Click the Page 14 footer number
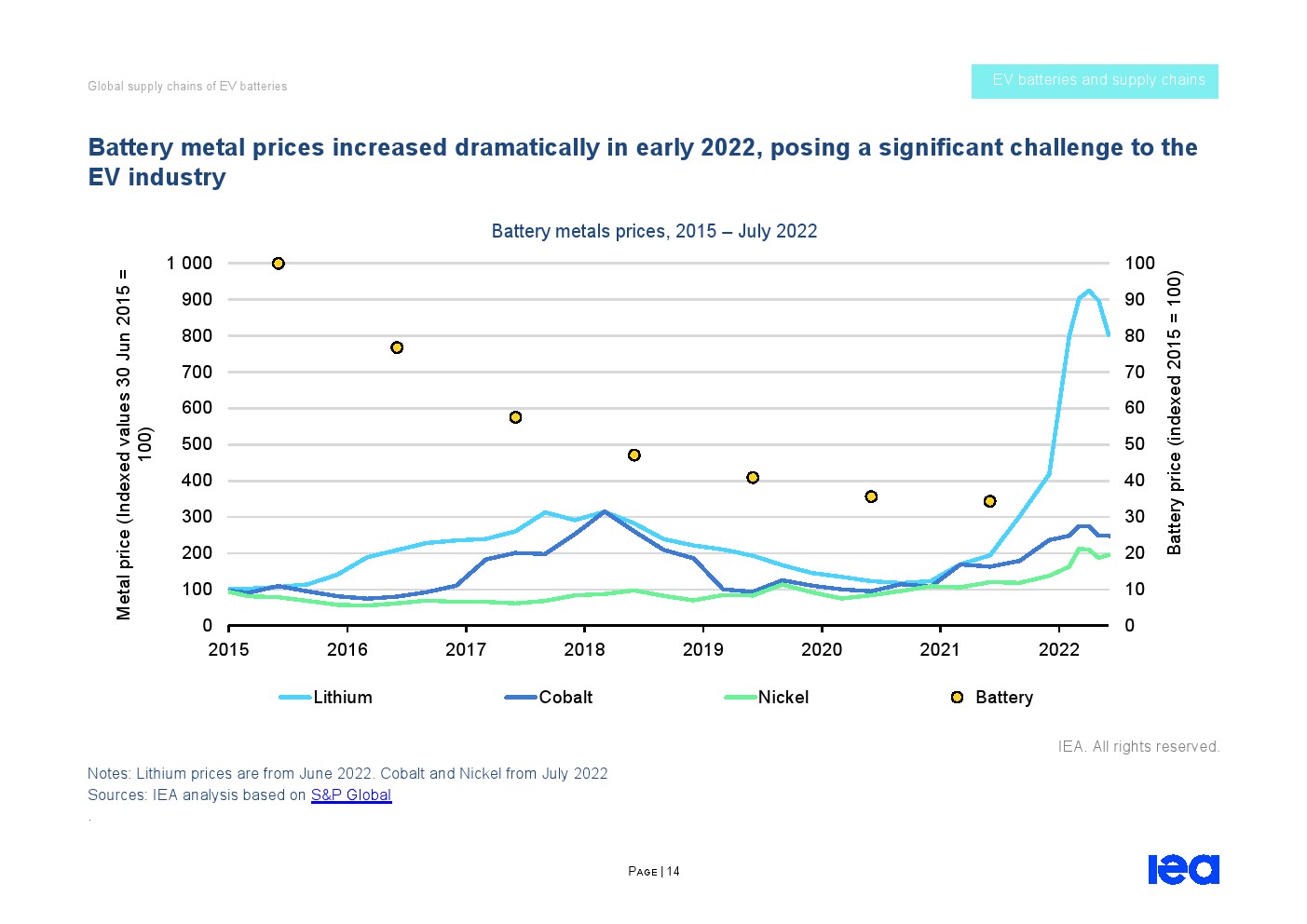1307x924 pixels. click(x=654, y=871)
